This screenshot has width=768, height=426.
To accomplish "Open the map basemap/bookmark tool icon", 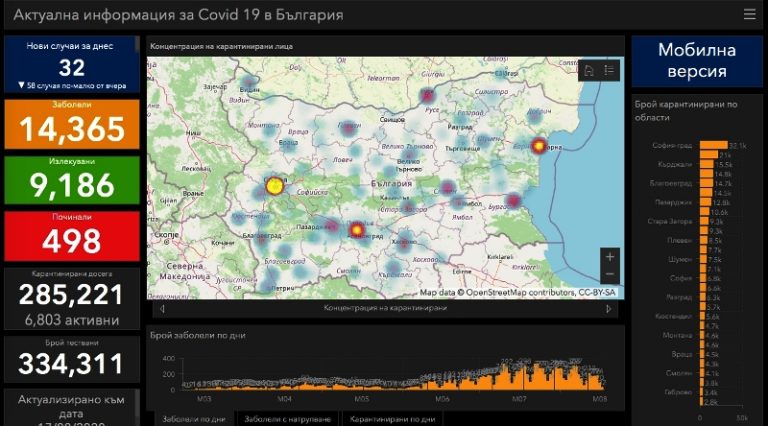I will point(589,71).
